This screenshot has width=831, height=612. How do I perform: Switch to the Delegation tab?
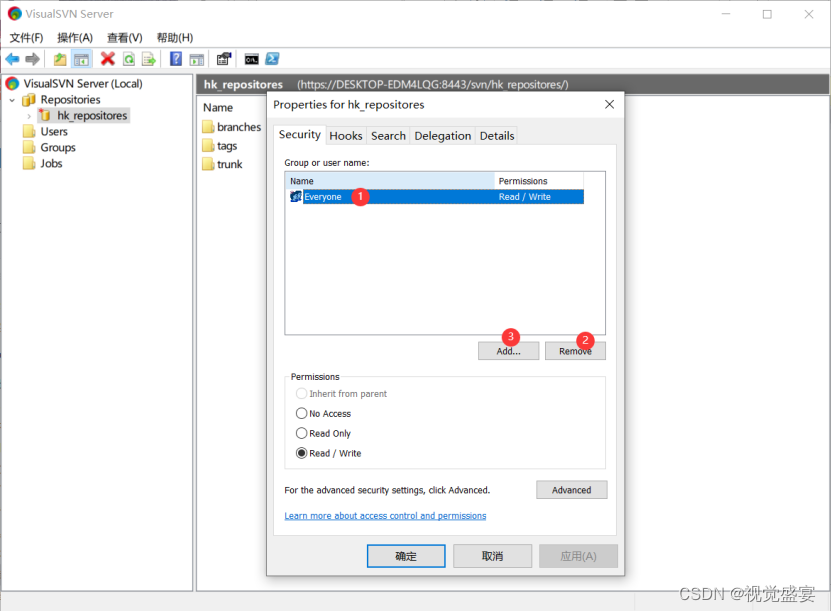pos(443,136)
